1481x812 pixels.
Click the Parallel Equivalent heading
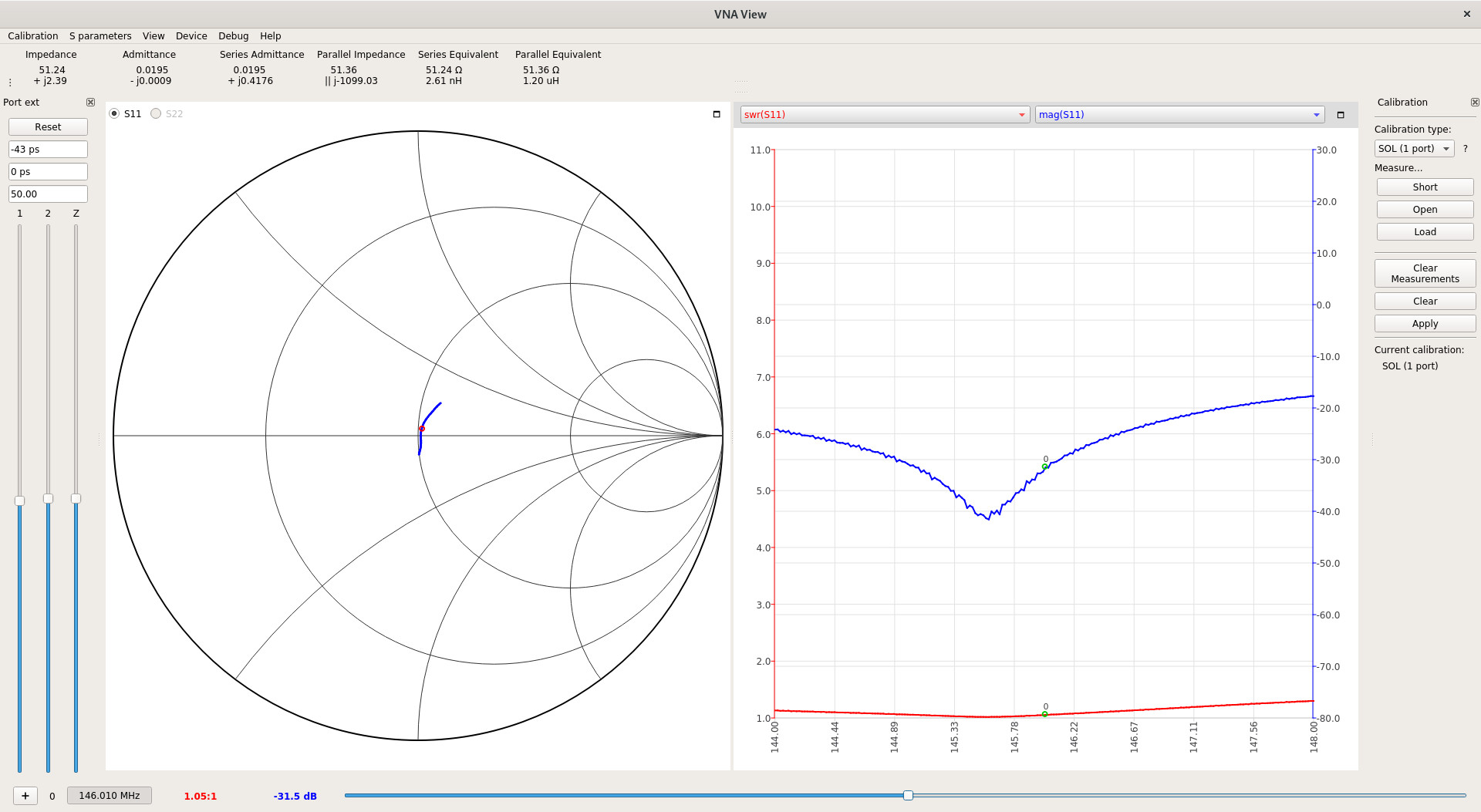click(x=558, y=55)
